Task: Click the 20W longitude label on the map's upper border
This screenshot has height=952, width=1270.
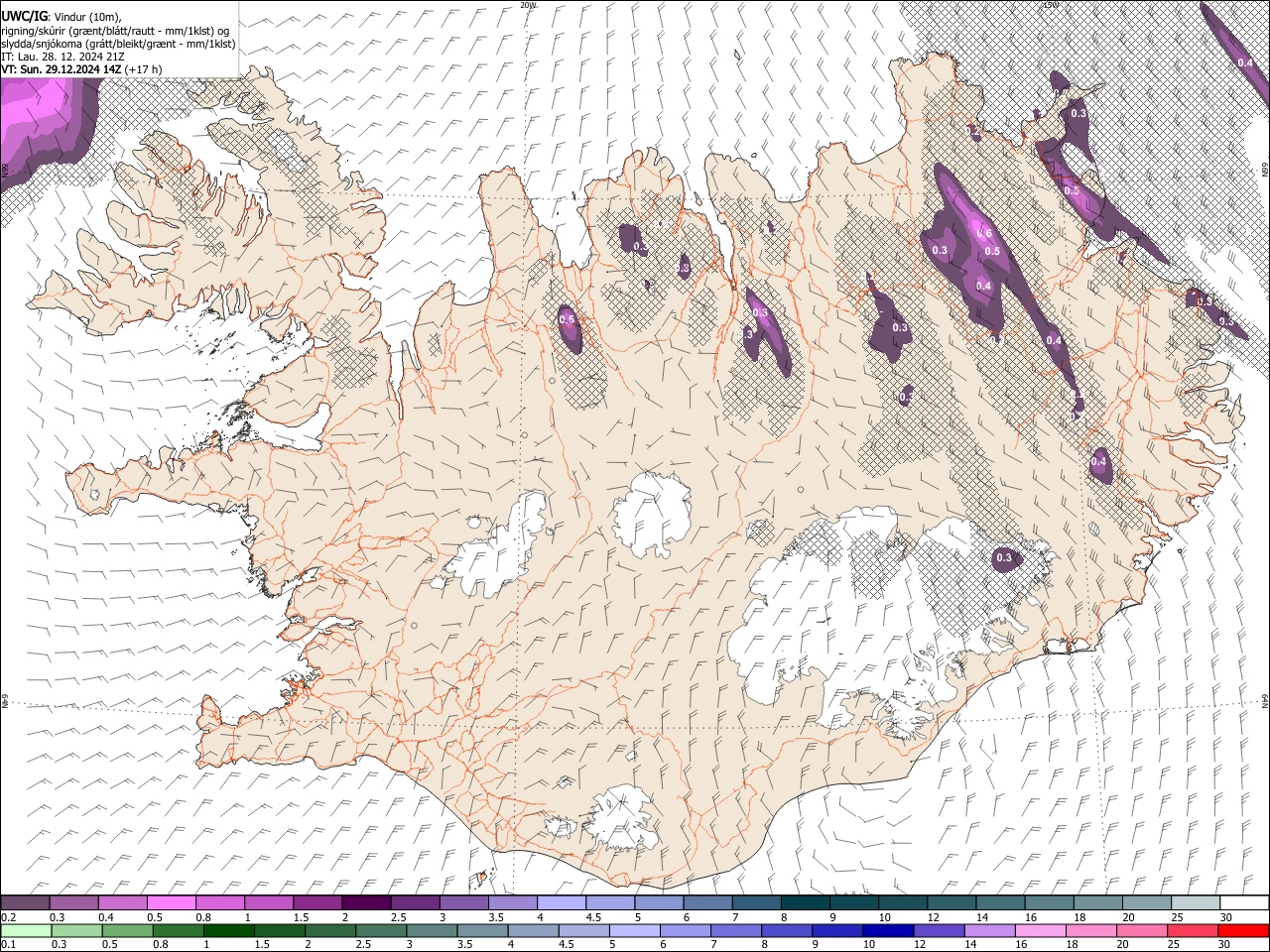Action: 528,5
